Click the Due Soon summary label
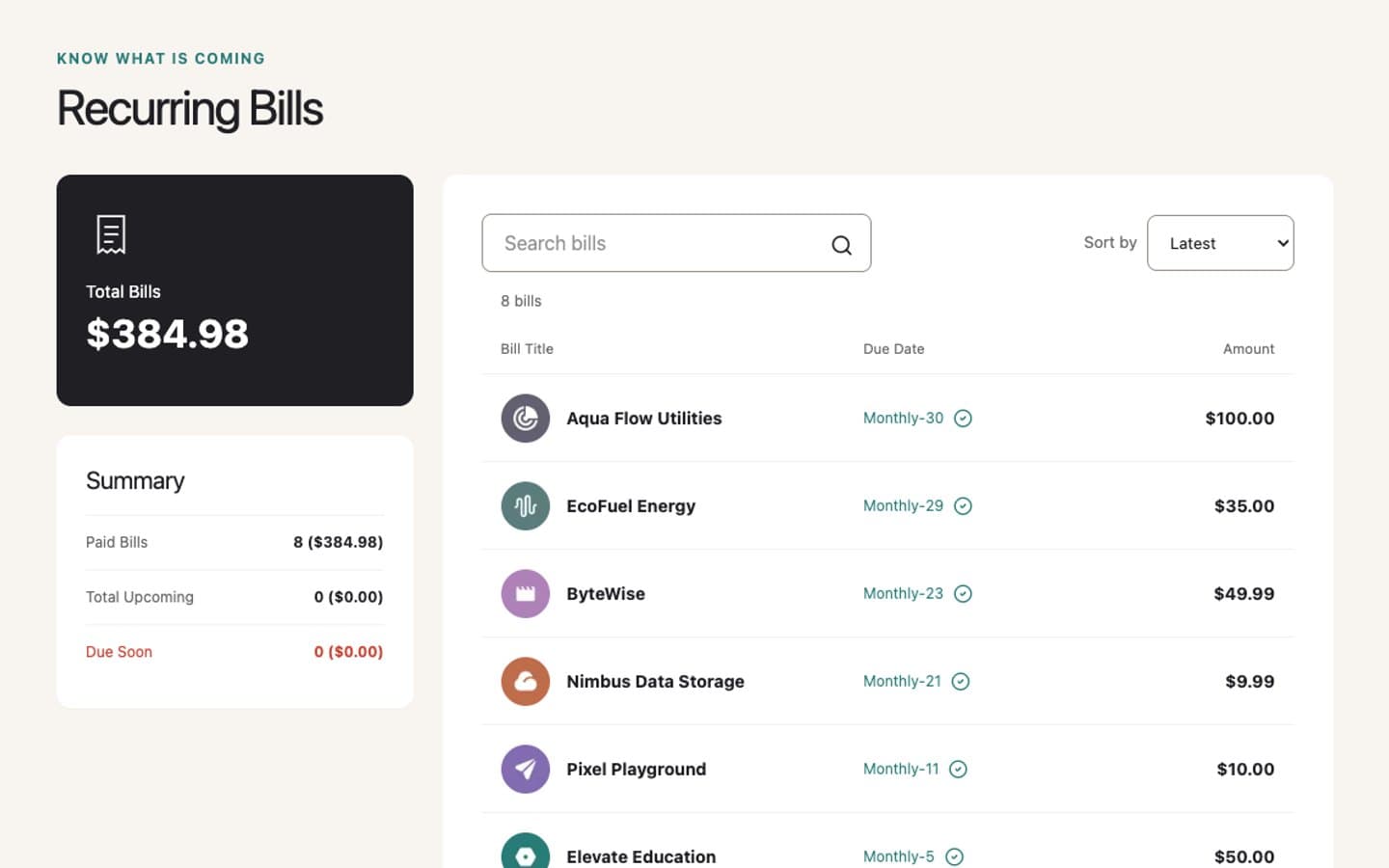 click(x=119, y=652)
